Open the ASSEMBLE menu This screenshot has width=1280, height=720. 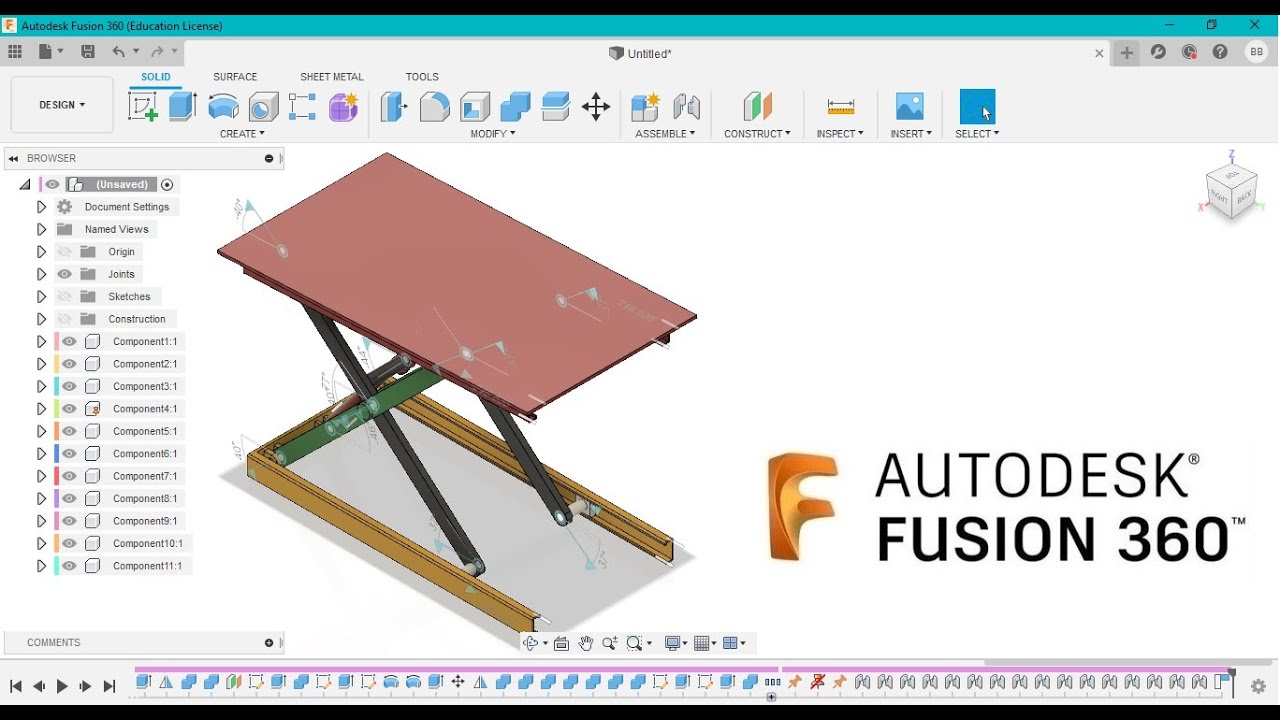coord(665,133)
